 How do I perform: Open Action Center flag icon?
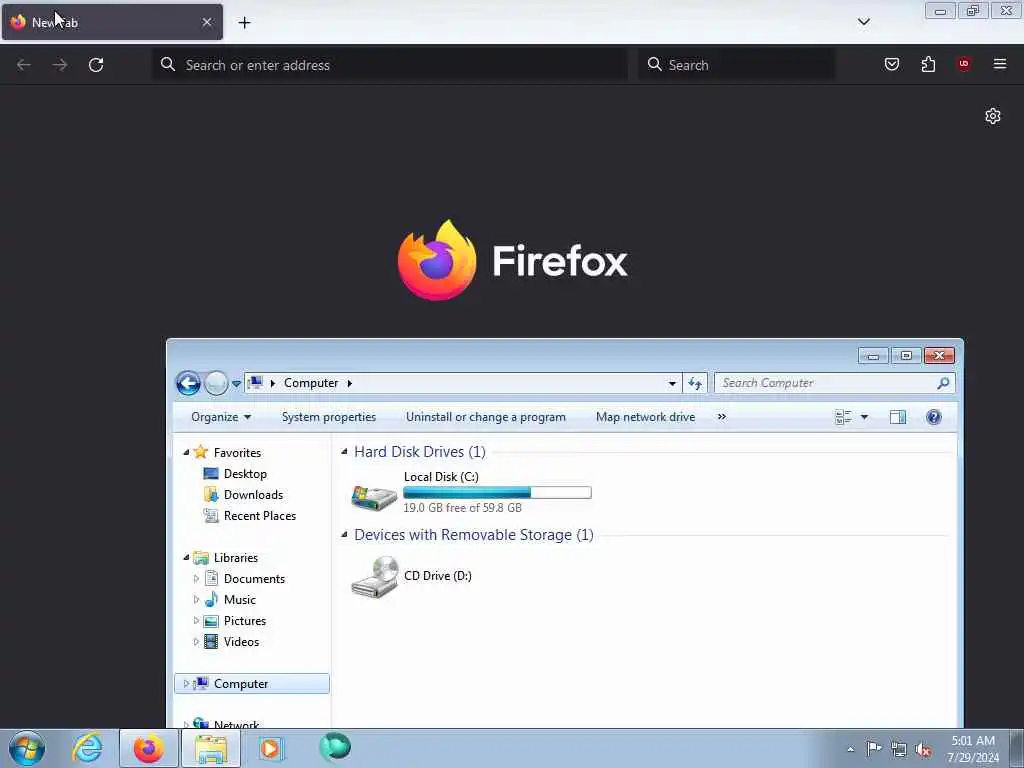click(874, 748)
